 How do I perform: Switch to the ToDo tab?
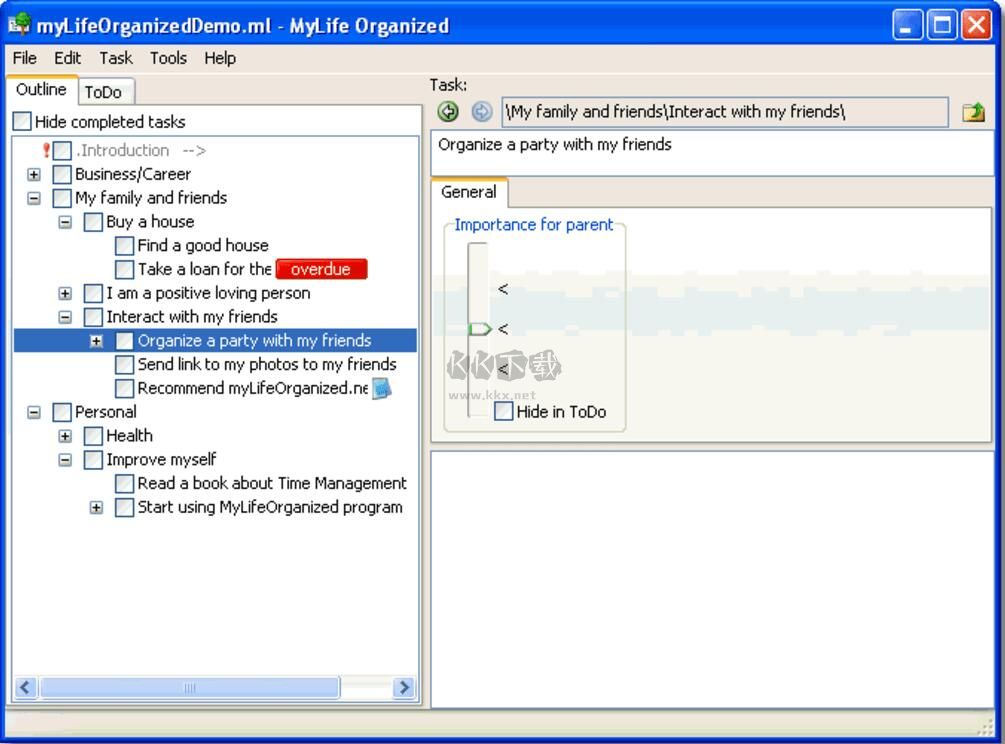click(x=105, y=91)
